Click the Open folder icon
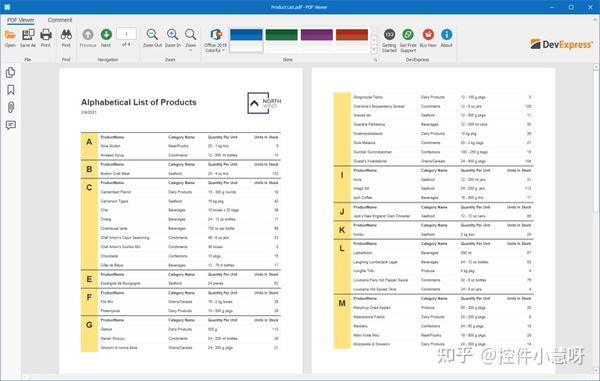The image size is (600, 381). click(x=10, y=38)
